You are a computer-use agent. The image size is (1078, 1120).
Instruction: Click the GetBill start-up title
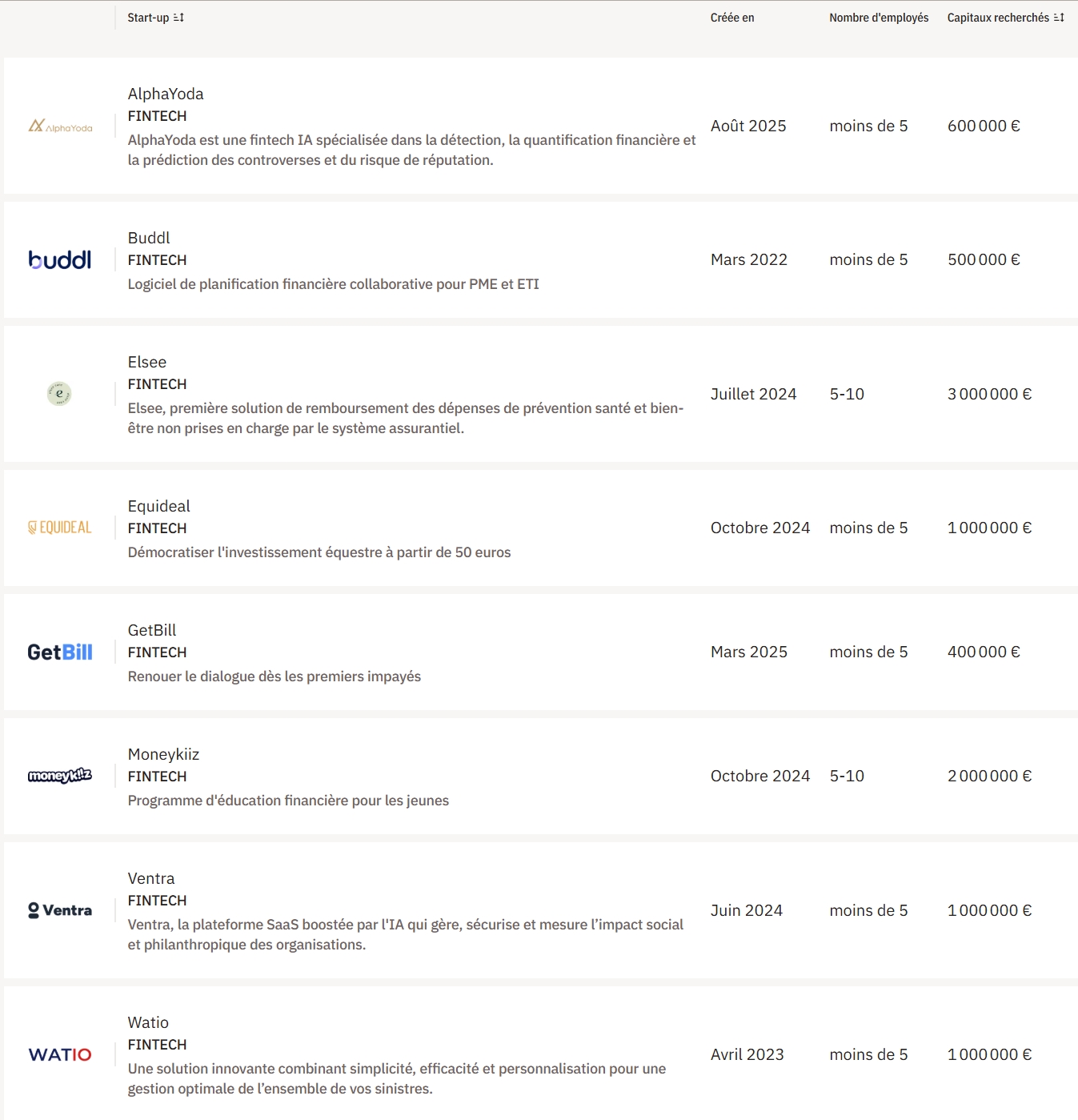click(152, 630)
